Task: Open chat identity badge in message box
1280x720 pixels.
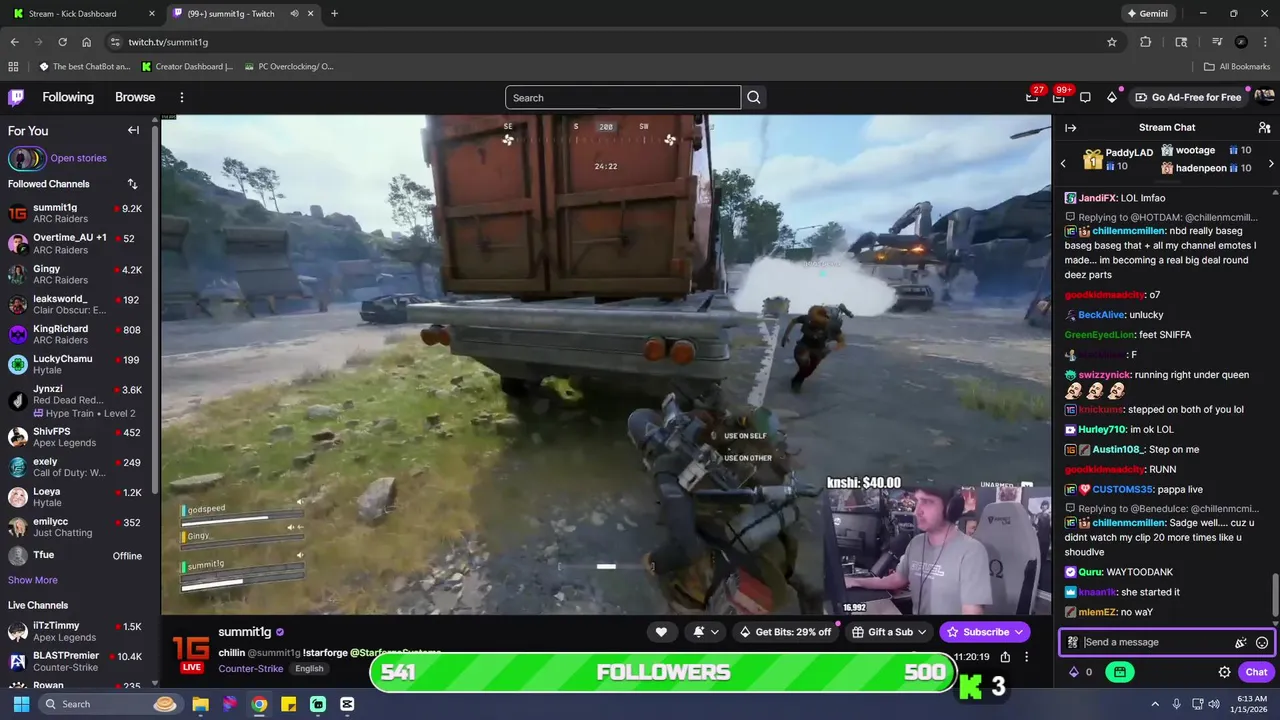Action: pyautogui.click(x=1072, y=643)
